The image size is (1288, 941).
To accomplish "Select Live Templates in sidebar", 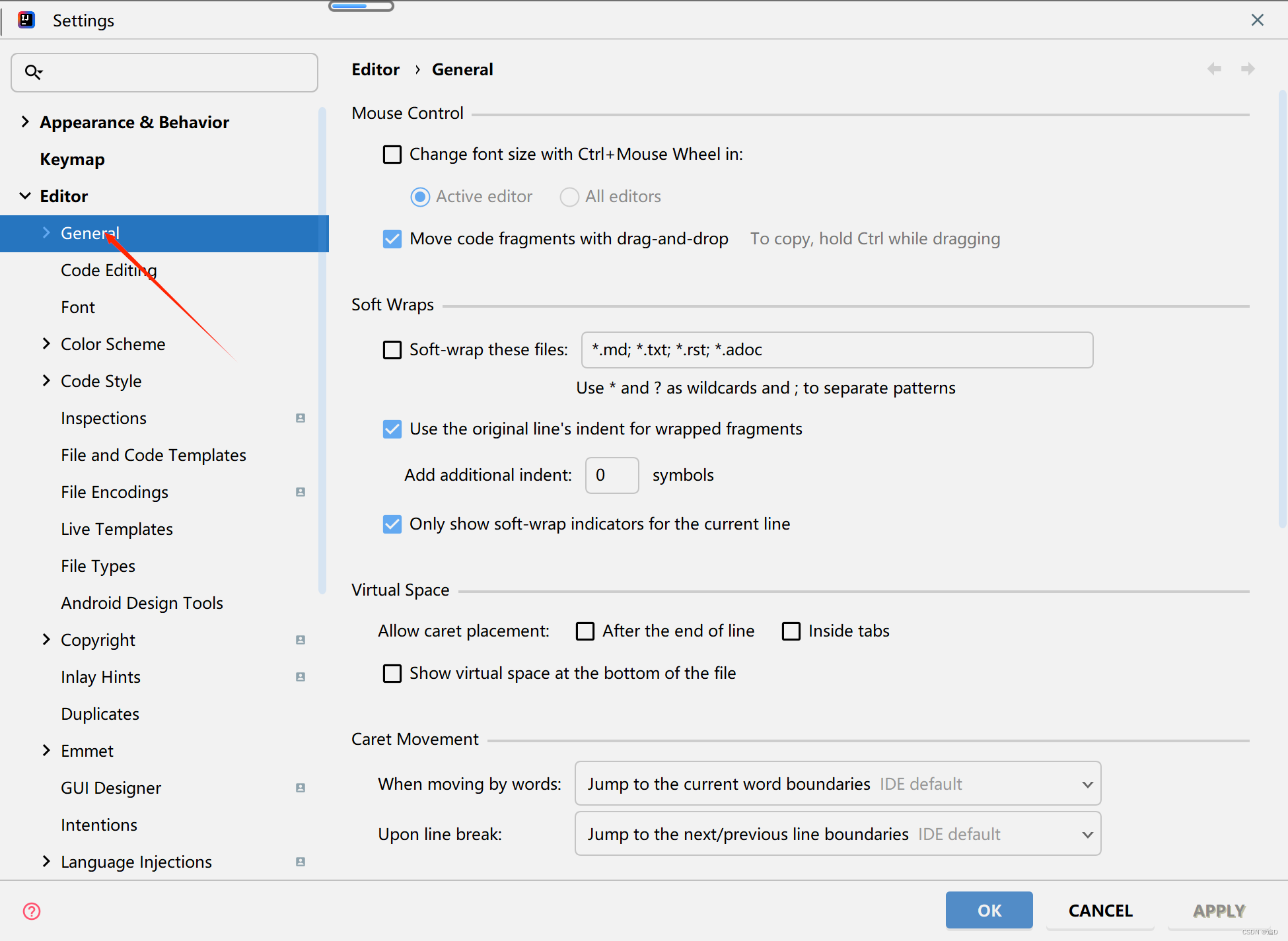I will (117, 529).
